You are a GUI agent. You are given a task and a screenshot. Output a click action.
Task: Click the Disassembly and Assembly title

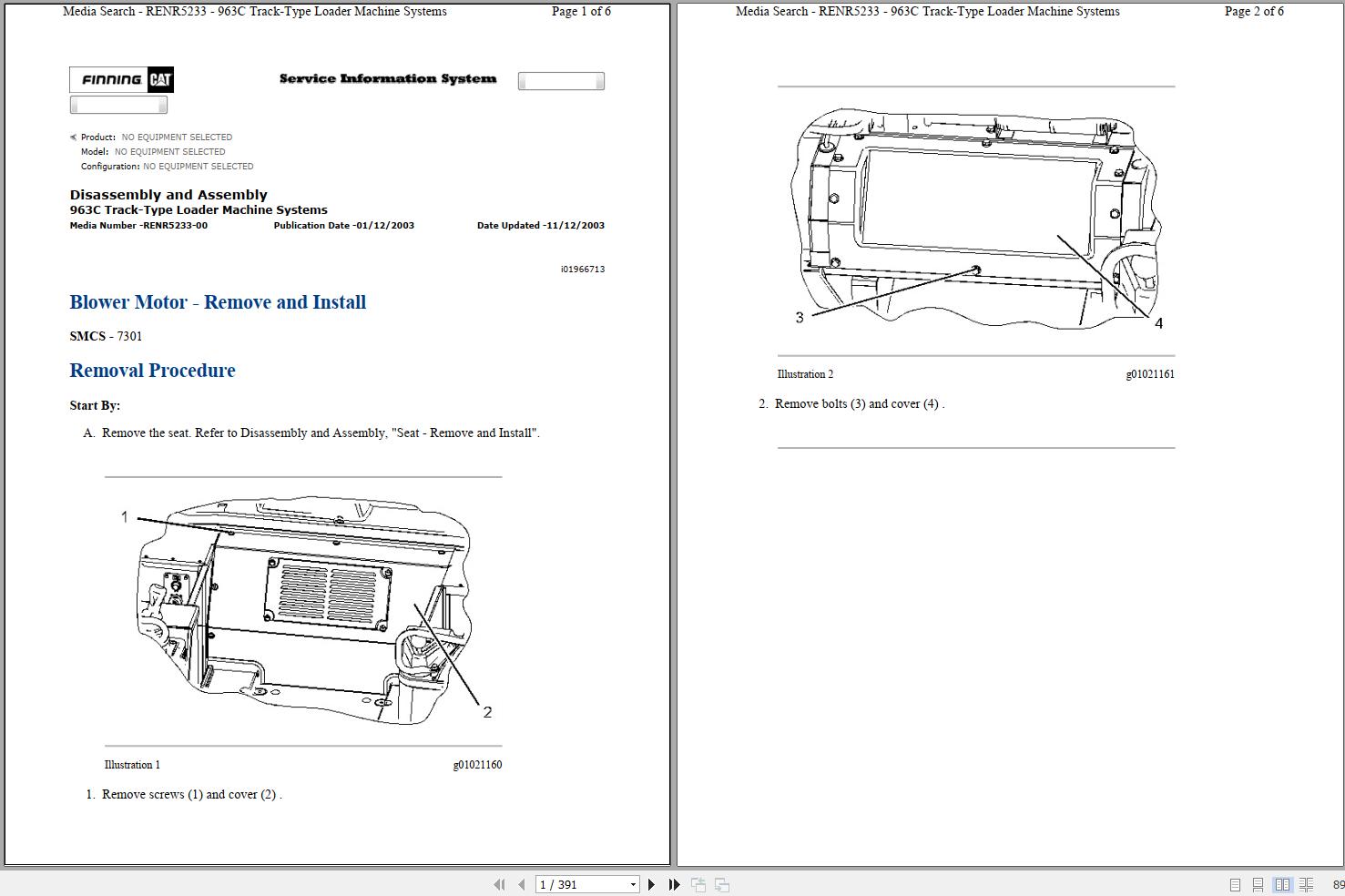tap(168, 195)
